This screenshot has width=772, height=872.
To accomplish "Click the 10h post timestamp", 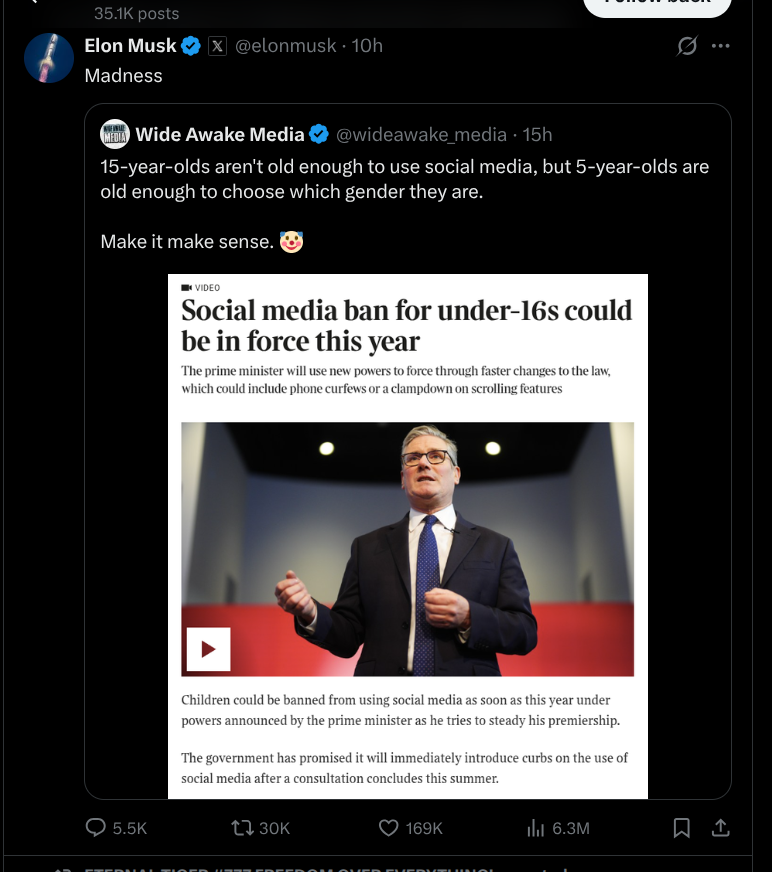I will 368,46.
